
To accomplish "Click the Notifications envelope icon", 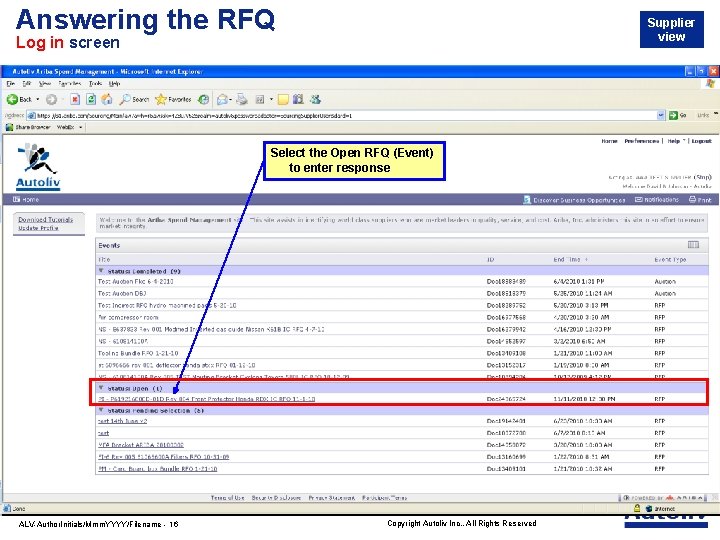I will coord(639,200).
